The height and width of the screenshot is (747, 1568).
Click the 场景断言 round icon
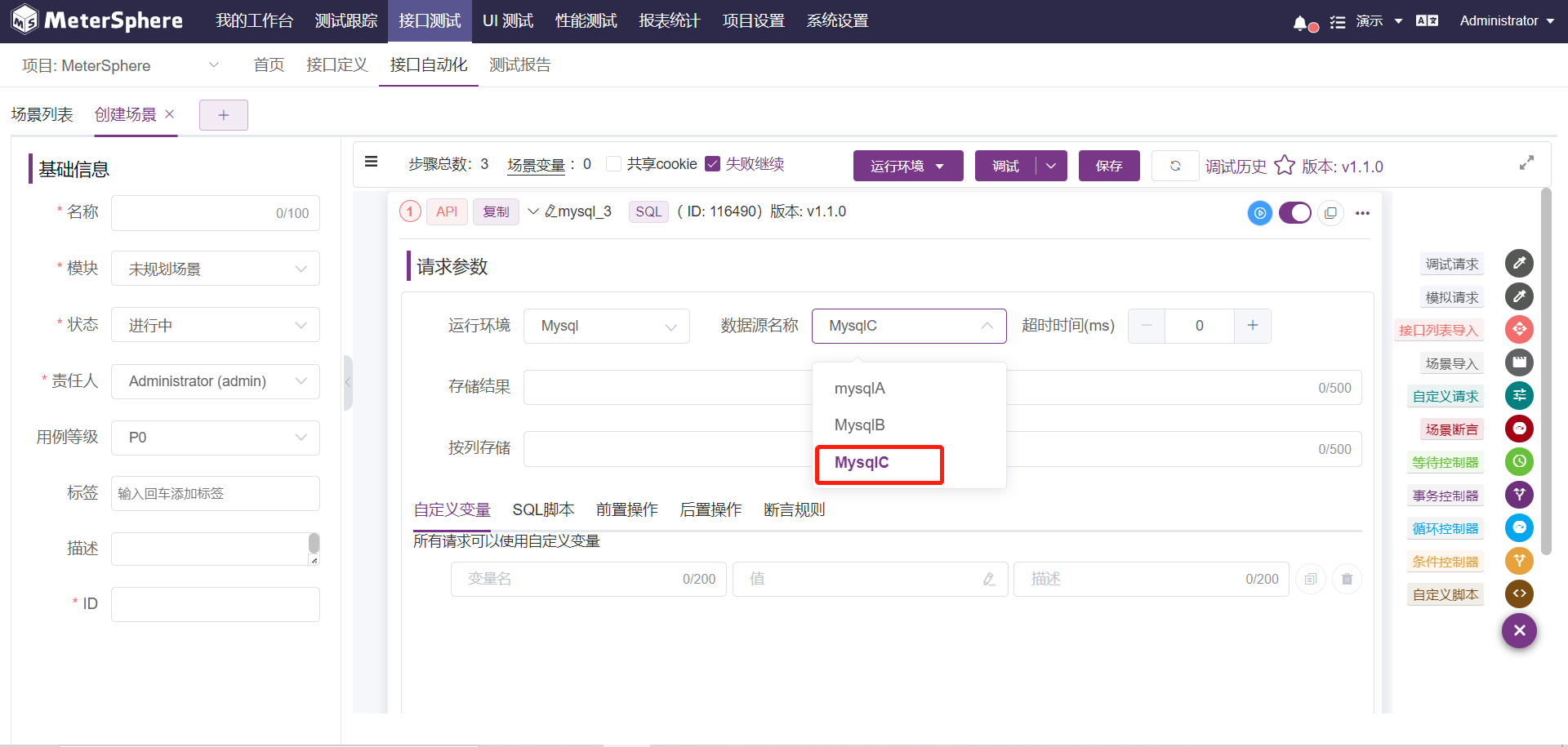(x=1519, y=429)
